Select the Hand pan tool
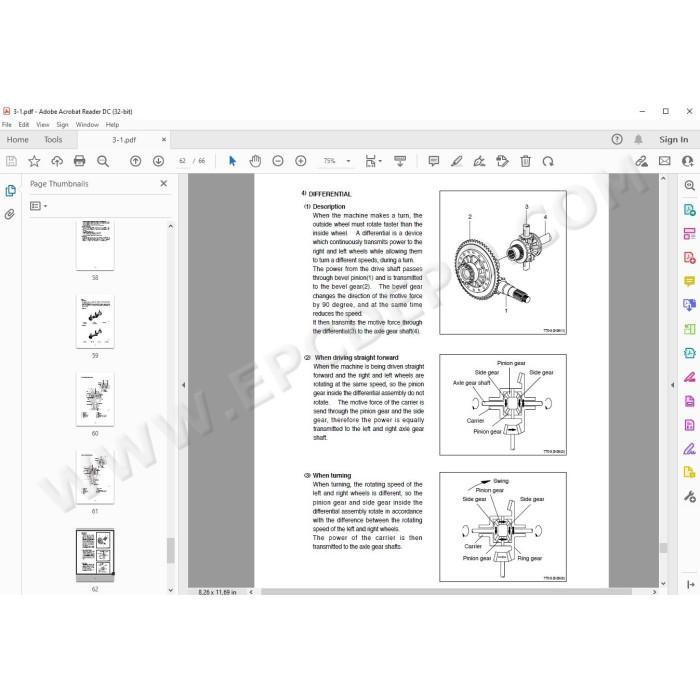This screenshot has width=700, height=700. [x=255, y=161]
